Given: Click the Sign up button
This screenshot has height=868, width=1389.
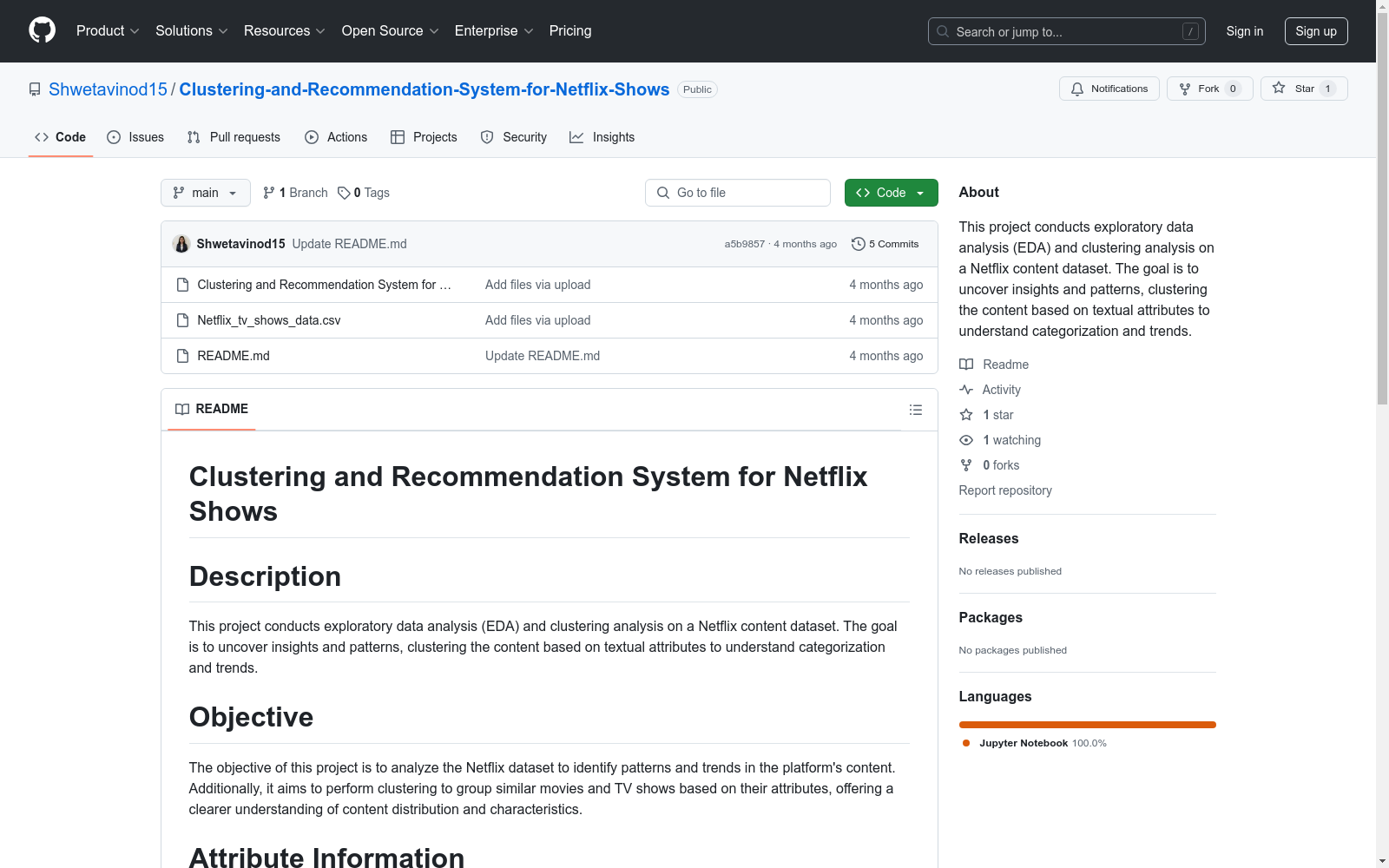Looking at the screenshot, I should point(1316,31).
